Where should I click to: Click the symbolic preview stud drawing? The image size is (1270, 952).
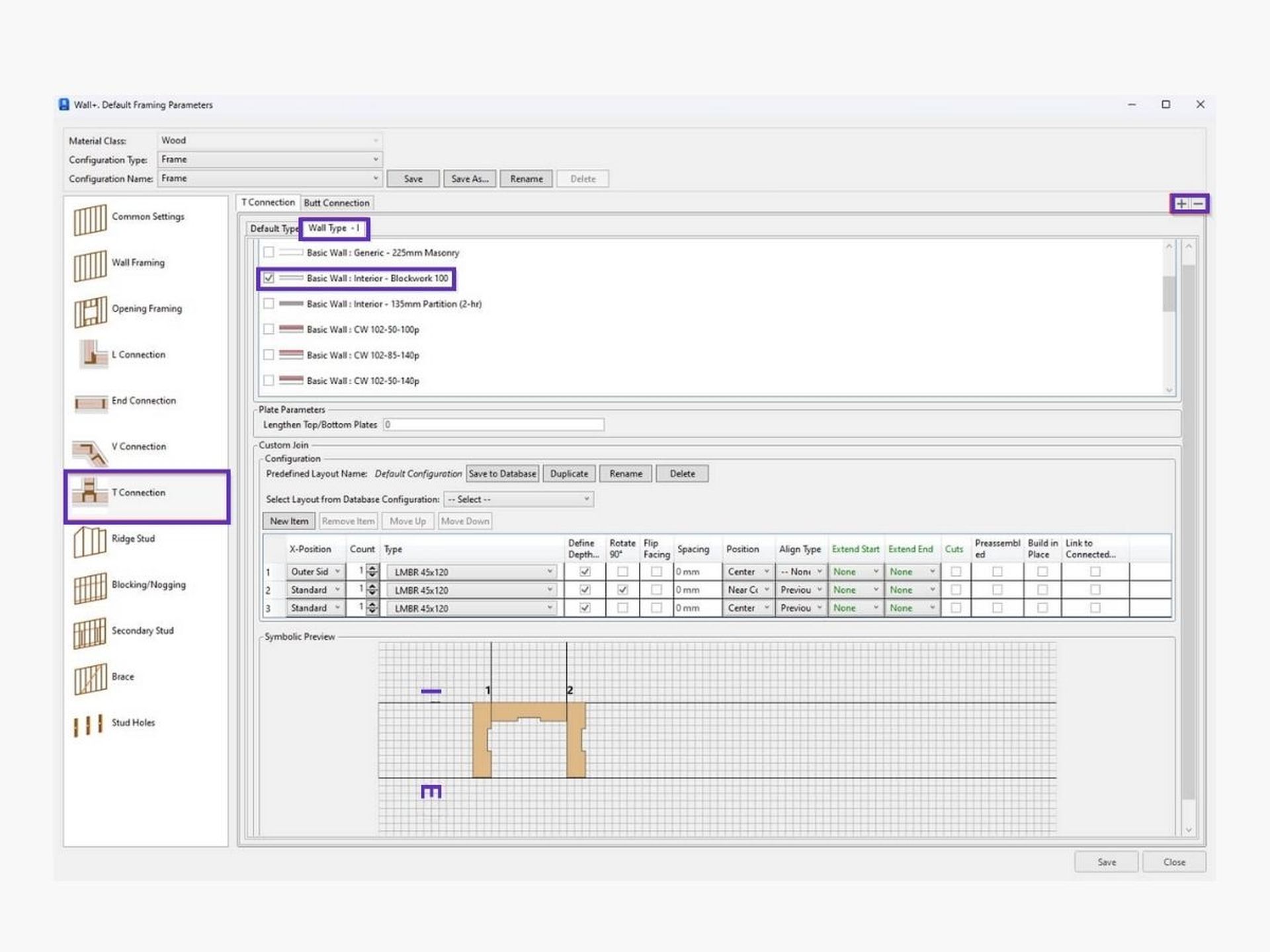click(x=529, y=740)
